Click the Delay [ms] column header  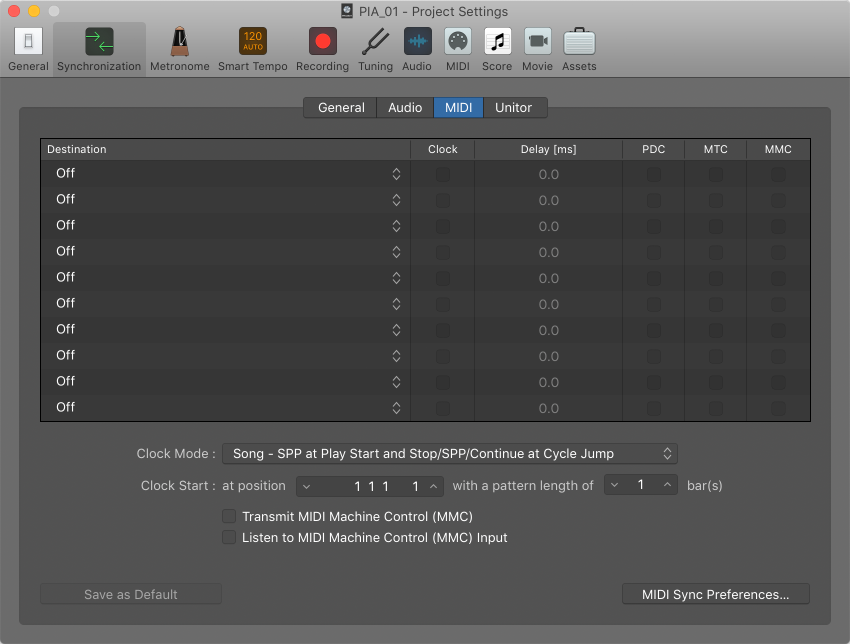(549, 149)
